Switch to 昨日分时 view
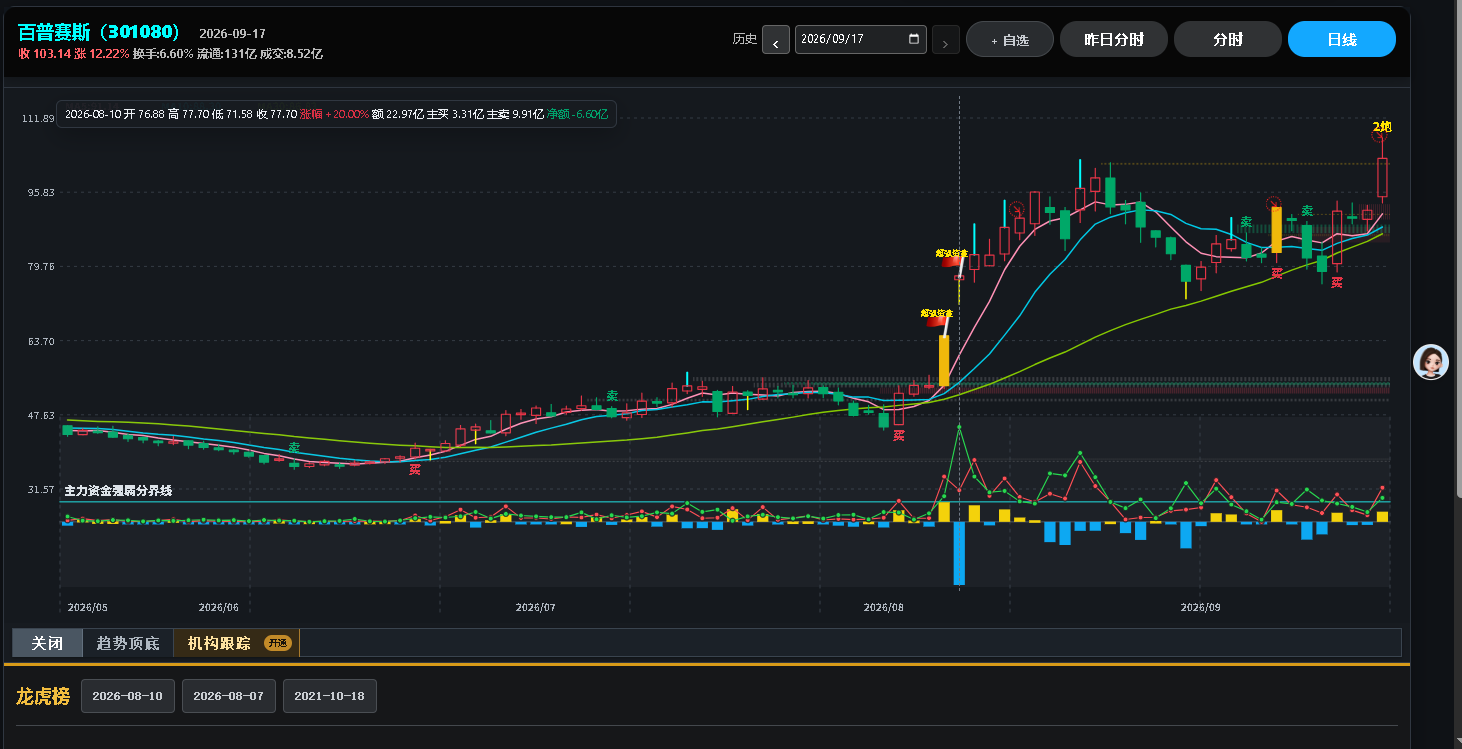The width and height of the screenshot is (1462, 749). pyautogui.click(x=1113, y=39)
